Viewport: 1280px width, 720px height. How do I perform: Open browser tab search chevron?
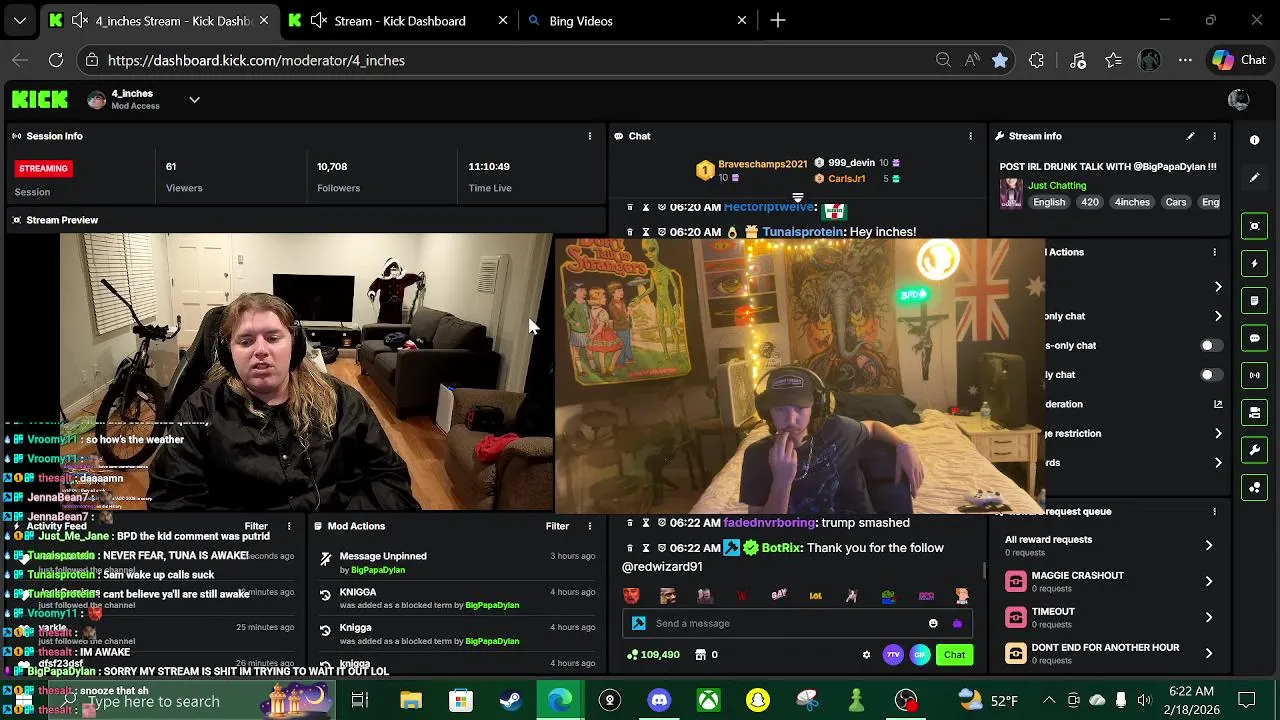pos(19,20)
